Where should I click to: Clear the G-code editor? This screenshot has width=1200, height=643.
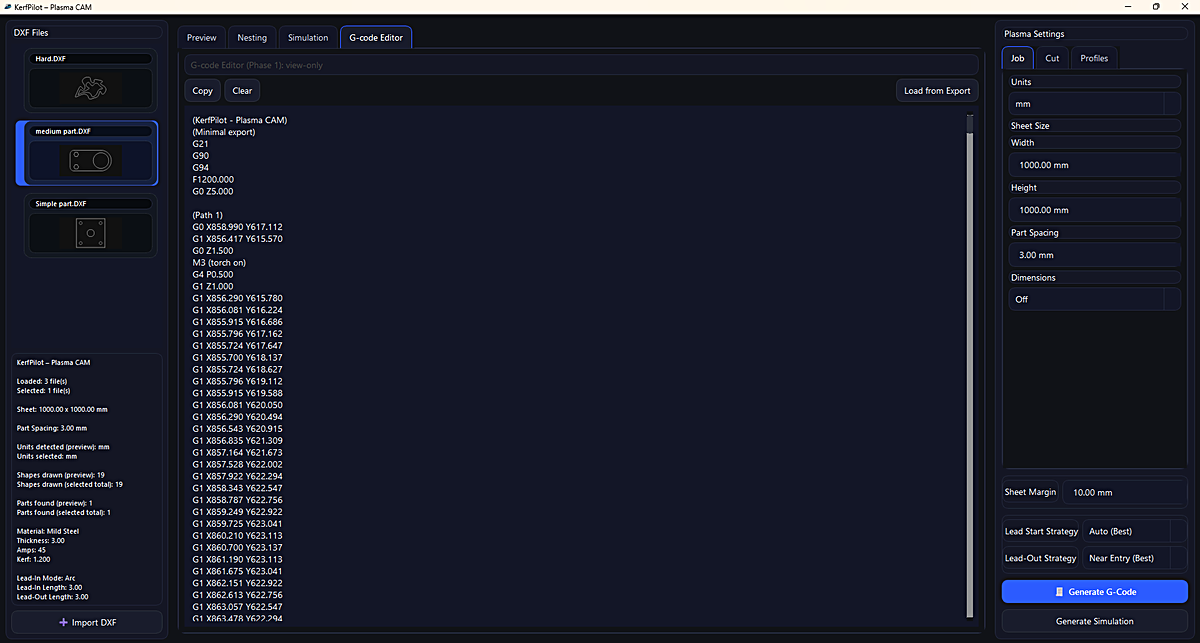241,90
